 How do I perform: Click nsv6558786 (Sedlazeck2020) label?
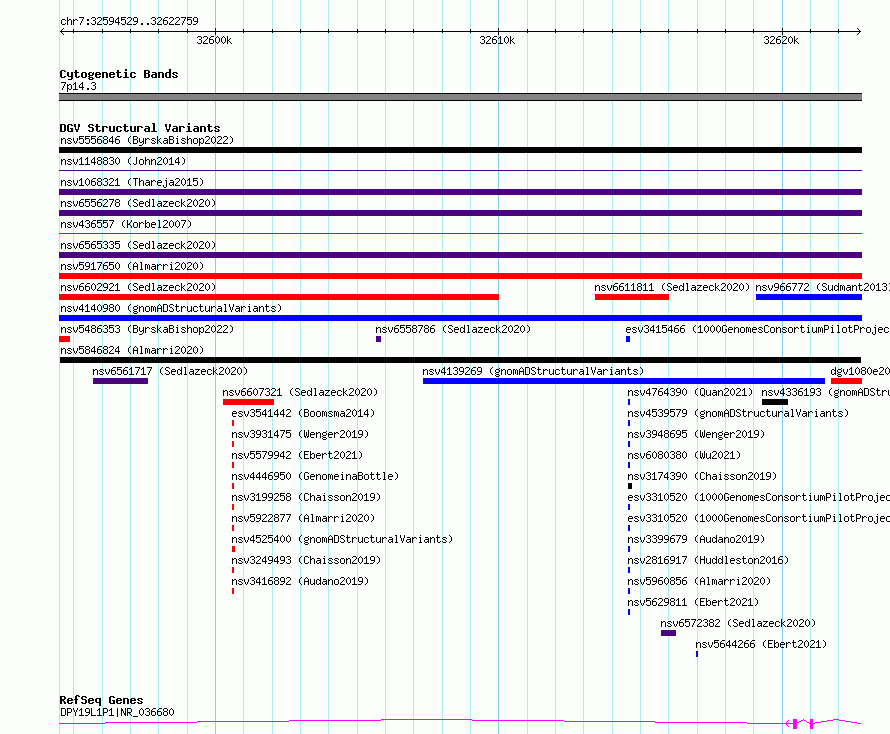point(453,329)
